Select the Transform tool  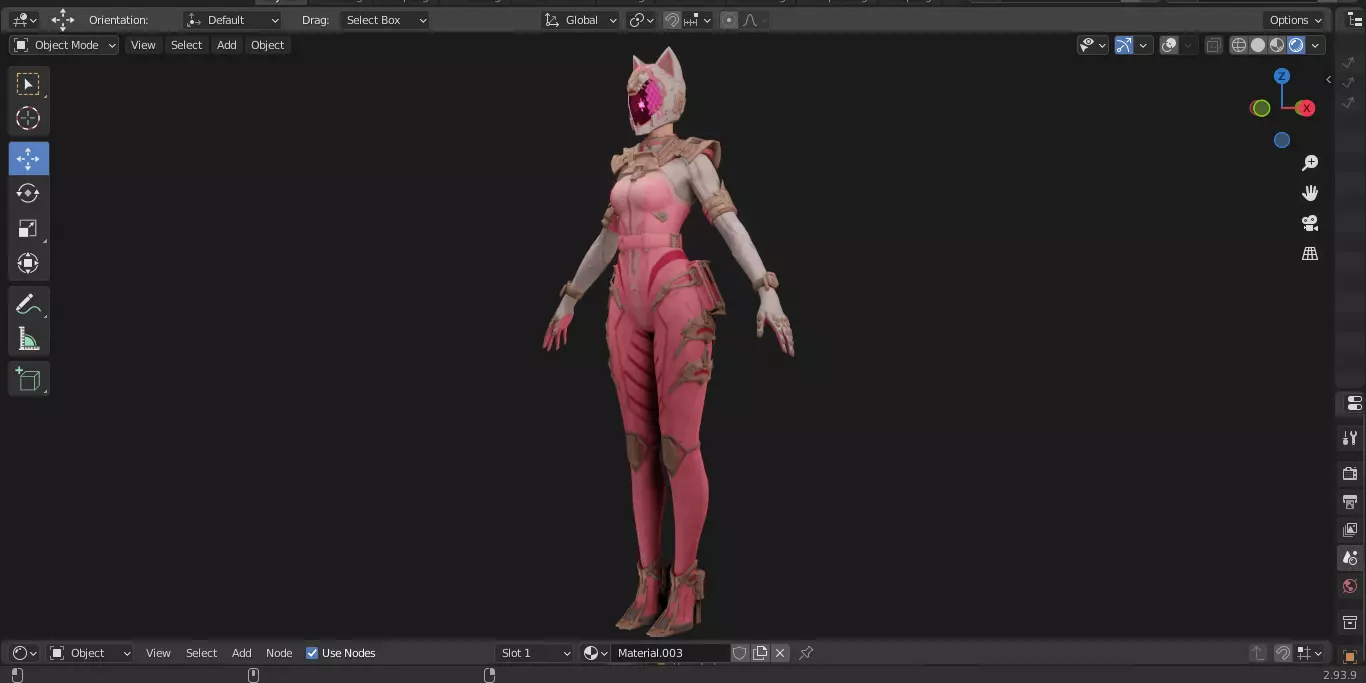(28, 264)
